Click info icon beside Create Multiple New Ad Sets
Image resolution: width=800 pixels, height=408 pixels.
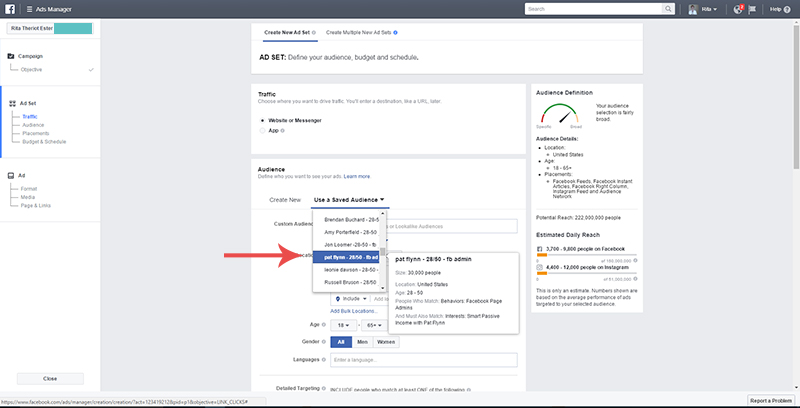coord(395,32)
